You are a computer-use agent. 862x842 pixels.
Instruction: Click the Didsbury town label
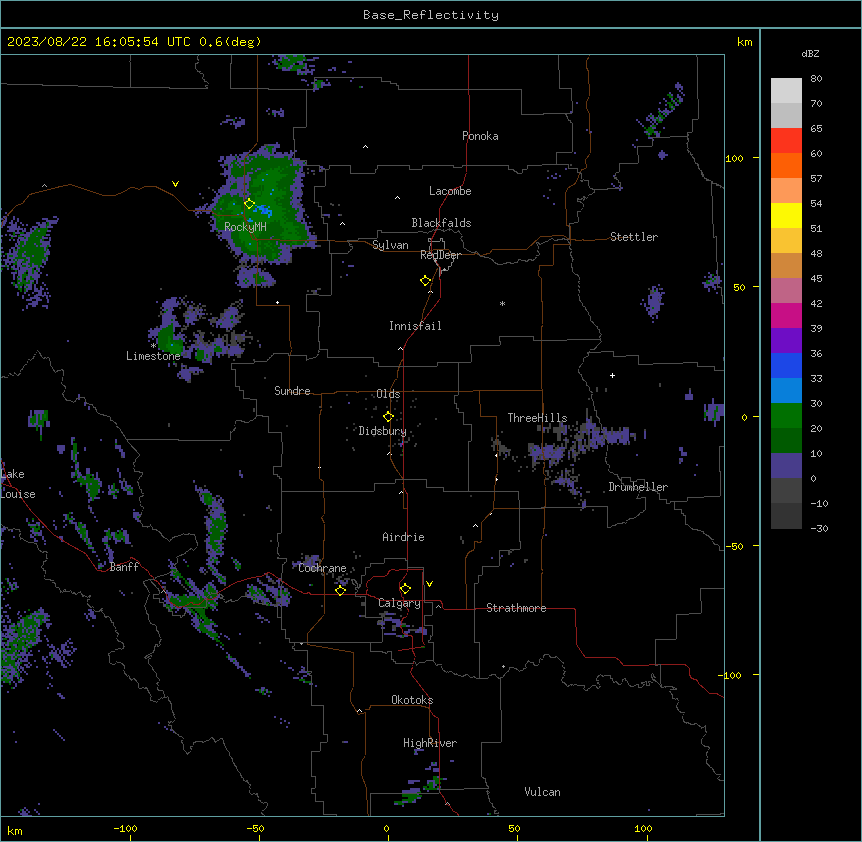[383, 431]
